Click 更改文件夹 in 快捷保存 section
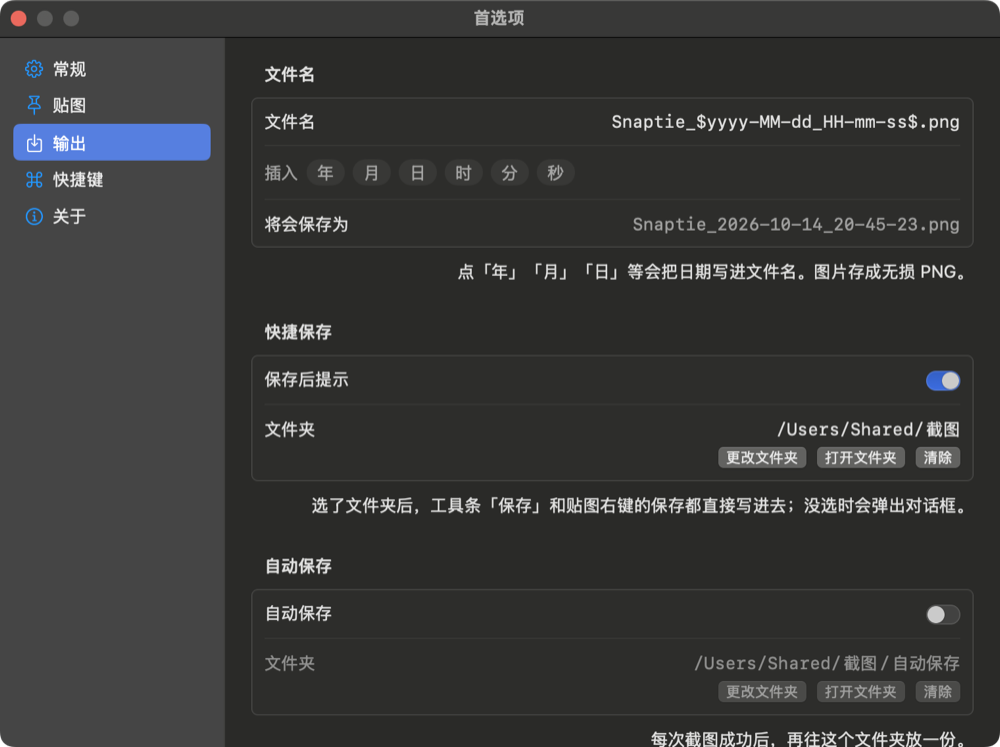Image resolution: width=1000 pixels, height=747 pixels. 762,457
